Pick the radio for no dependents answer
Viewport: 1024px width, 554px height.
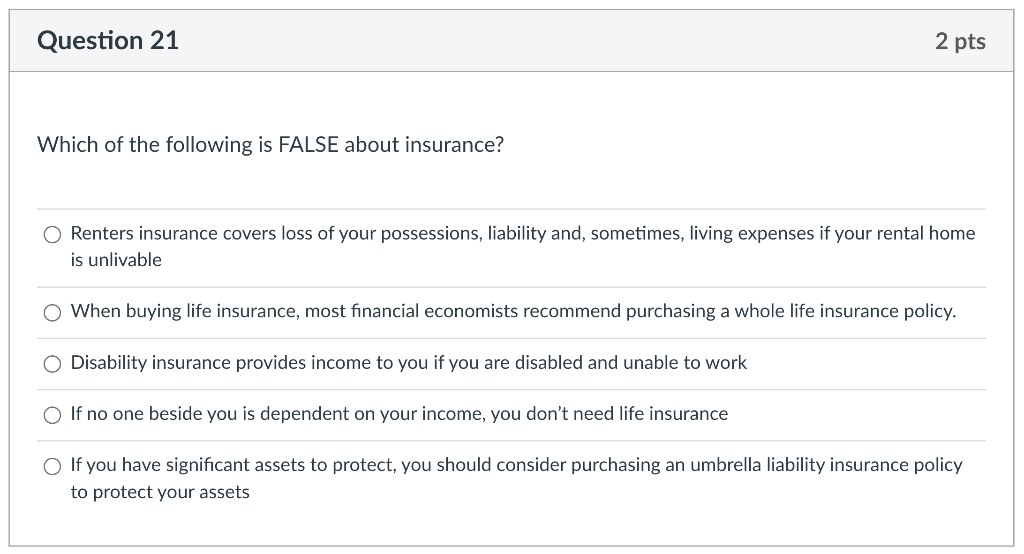(x=52, y=415)
